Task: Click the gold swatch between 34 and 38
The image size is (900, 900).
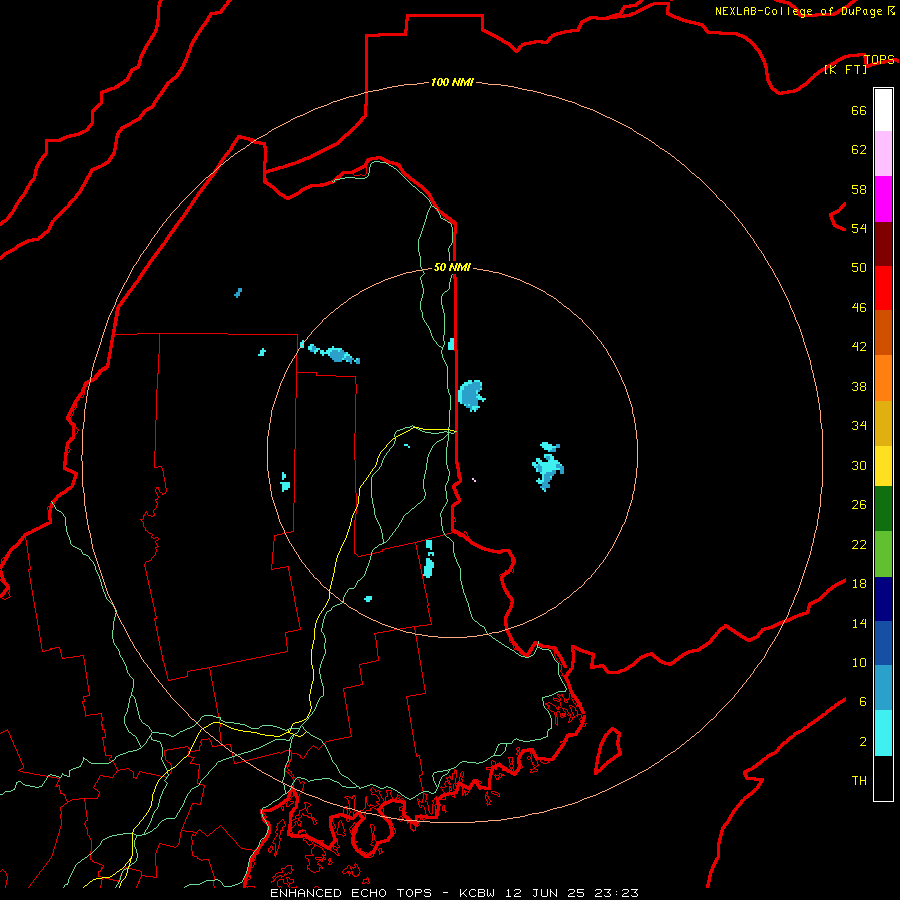Action: [883, 423]
